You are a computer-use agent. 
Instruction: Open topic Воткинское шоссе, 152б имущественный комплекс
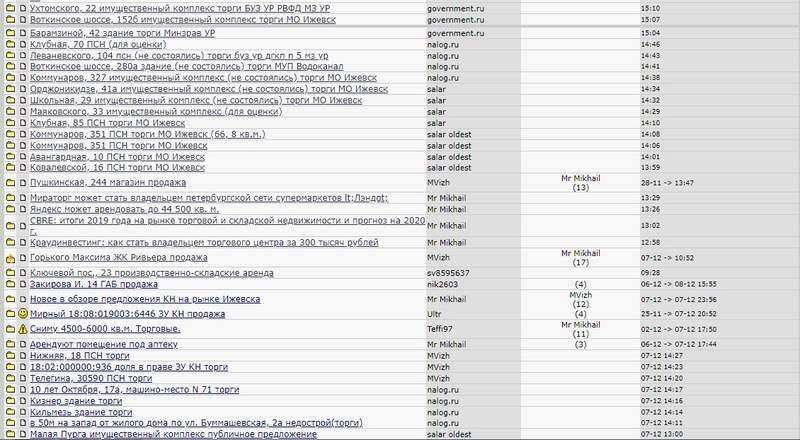(183, 19)
